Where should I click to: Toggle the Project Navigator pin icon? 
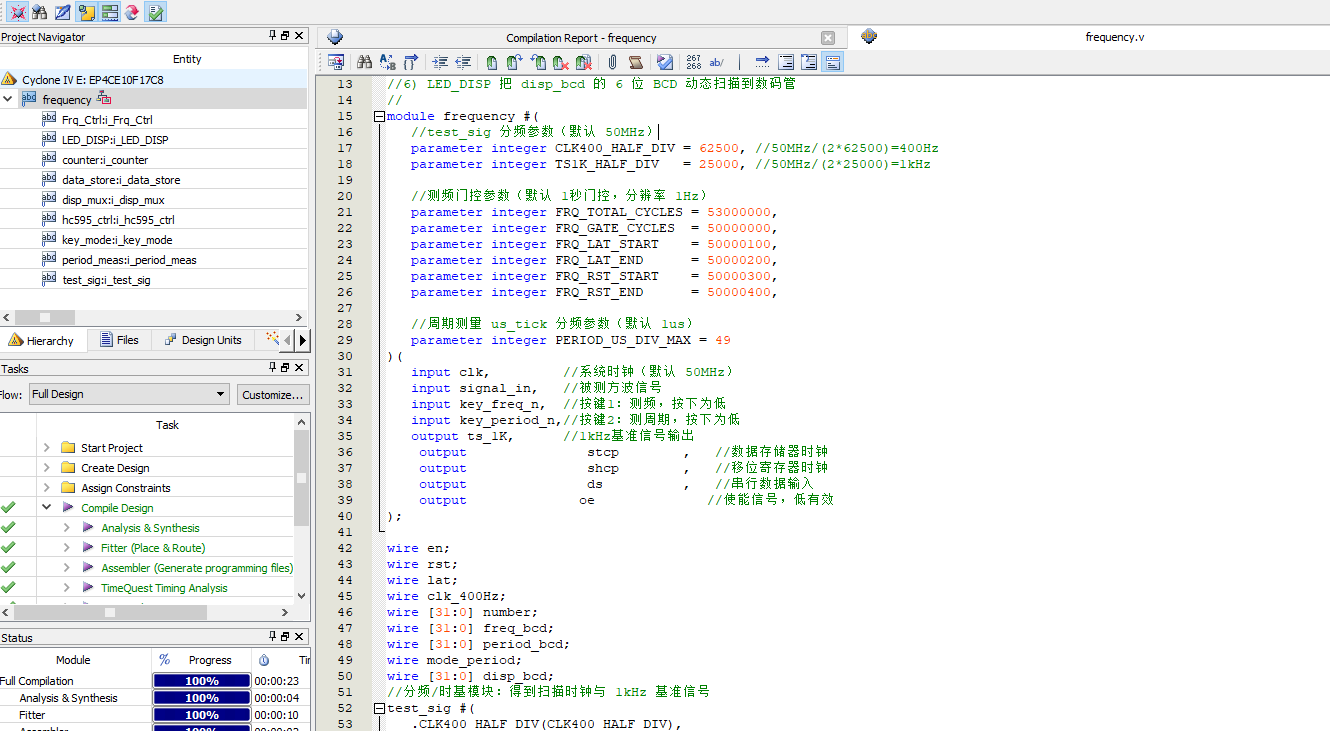pos(272,36)
